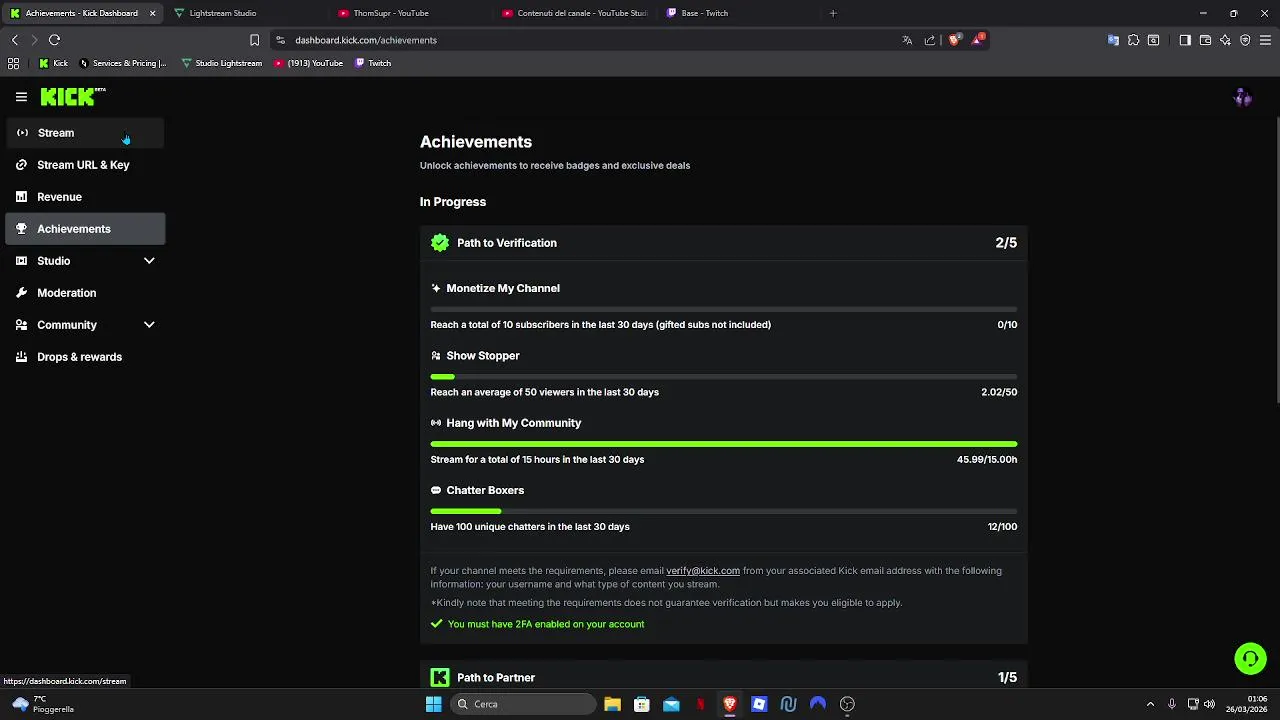
Task: Open the Brave VPN shield icon
Action: pos(1245,40)
